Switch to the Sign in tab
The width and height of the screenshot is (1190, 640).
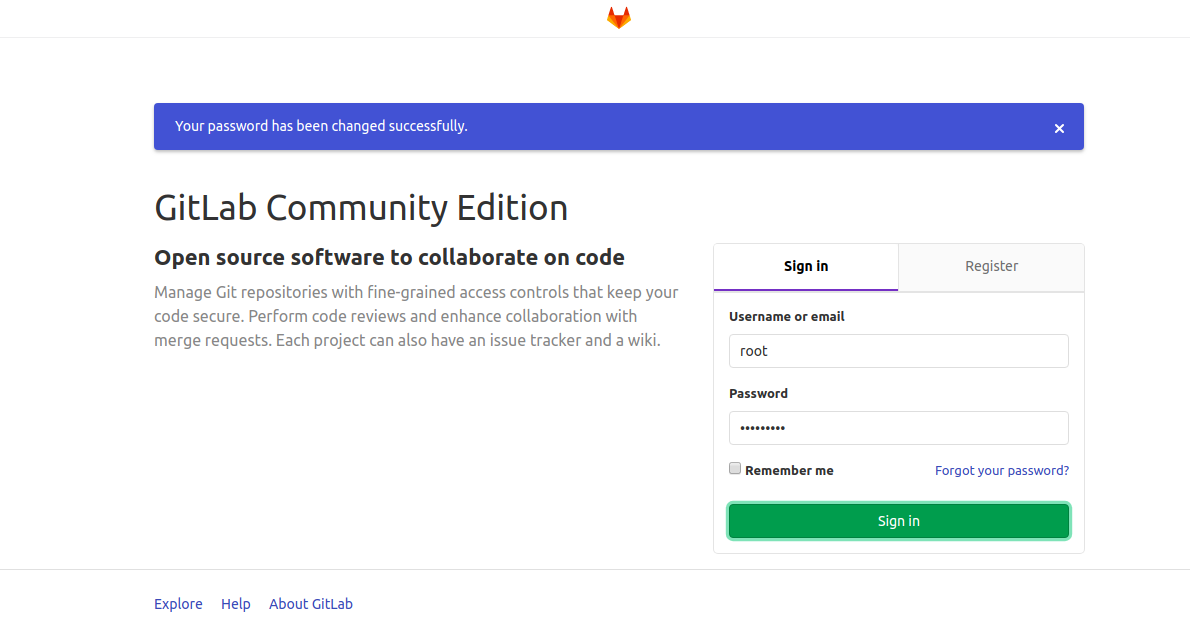pos(805,266)
